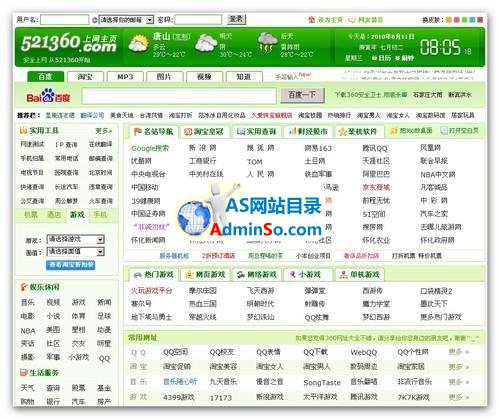The image size is (500, 419).
Task: Select the pink skin color swatch
Action: [x=457, y=20]
